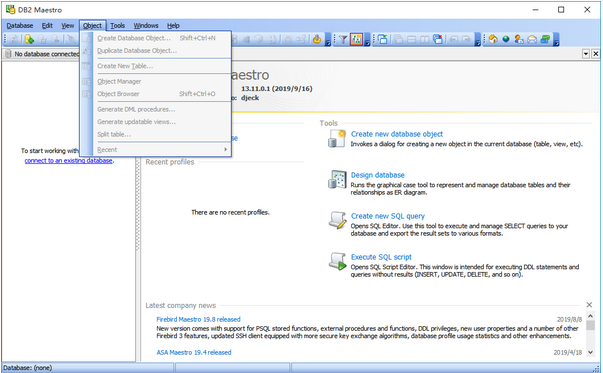Click the globe website toolbar icon
Screen dimensions: 603x373
click(506, 39)
